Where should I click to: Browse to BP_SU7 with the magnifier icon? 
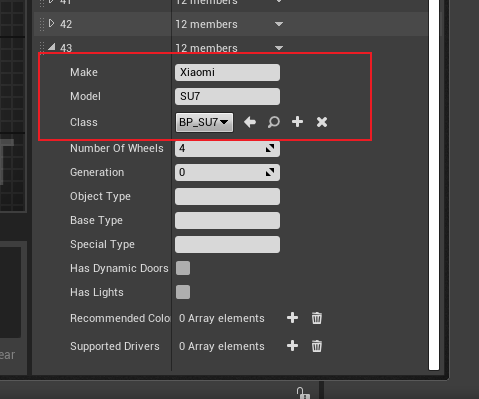tap(274, 122)
